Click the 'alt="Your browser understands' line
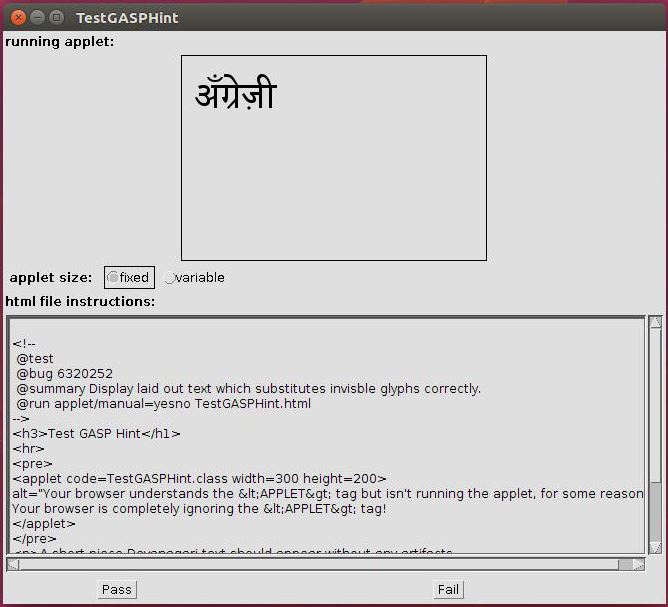Viewport: 668px width, 607px height. (x=328, y=493)
